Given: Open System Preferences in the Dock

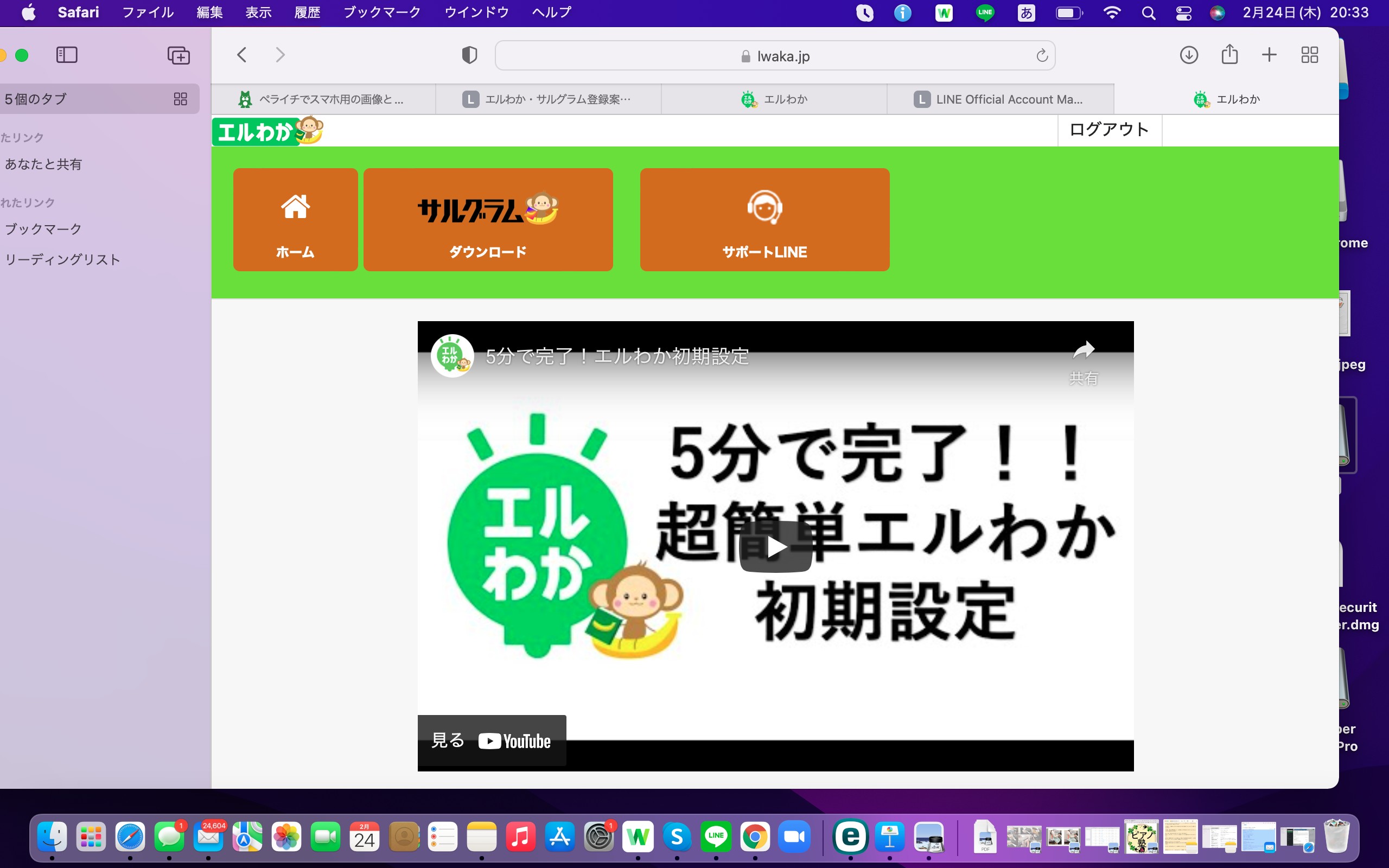Looking at the screenshot, I should pyautogui.click(x=598, y=837).
